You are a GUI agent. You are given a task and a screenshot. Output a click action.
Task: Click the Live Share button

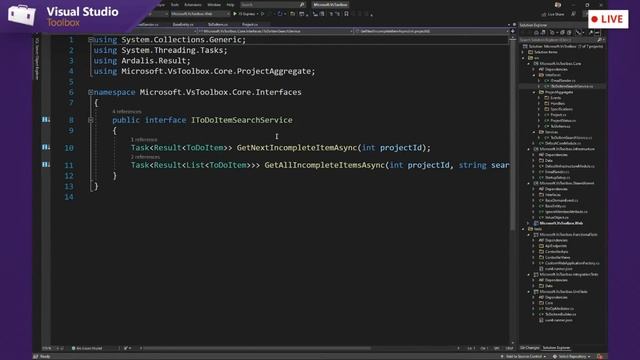[x=553, y=14]
